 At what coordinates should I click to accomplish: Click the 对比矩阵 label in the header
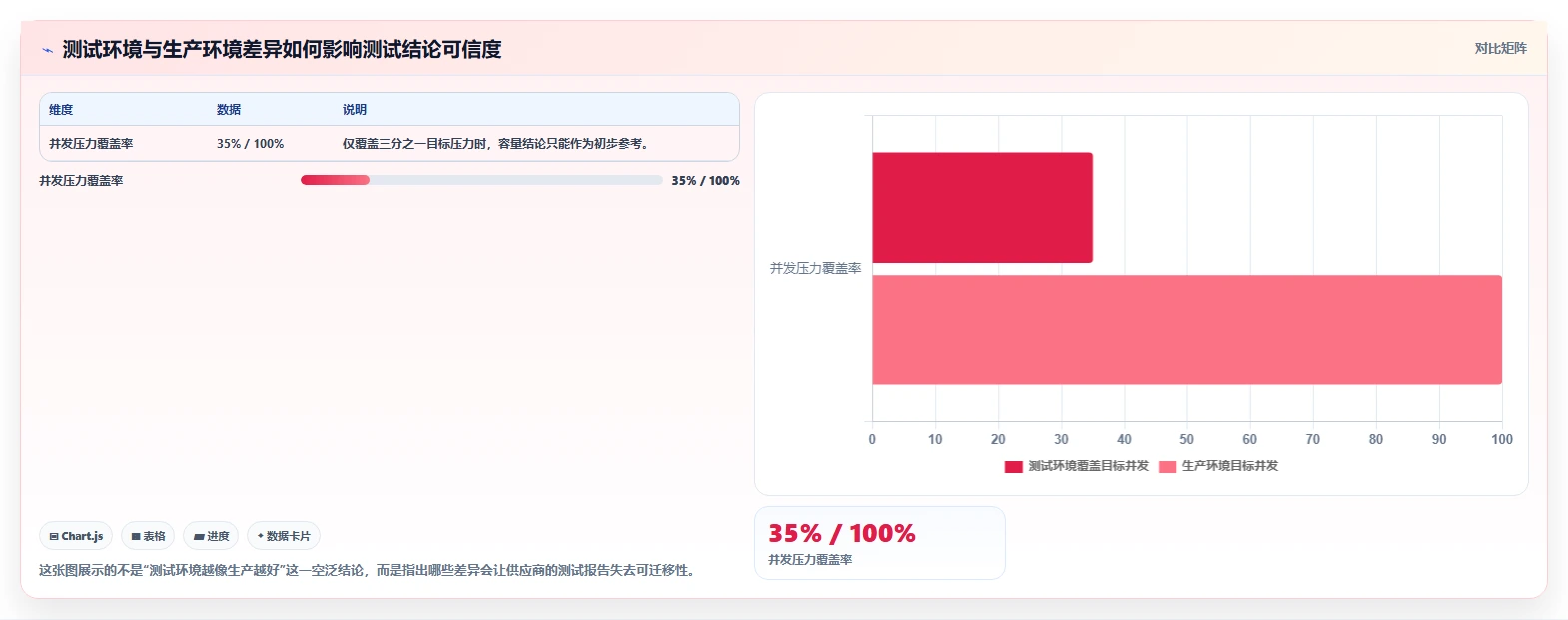[1500, 48]
